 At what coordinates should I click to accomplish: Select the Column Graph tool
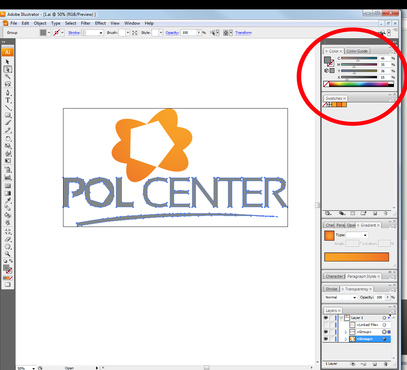(7, 177)
